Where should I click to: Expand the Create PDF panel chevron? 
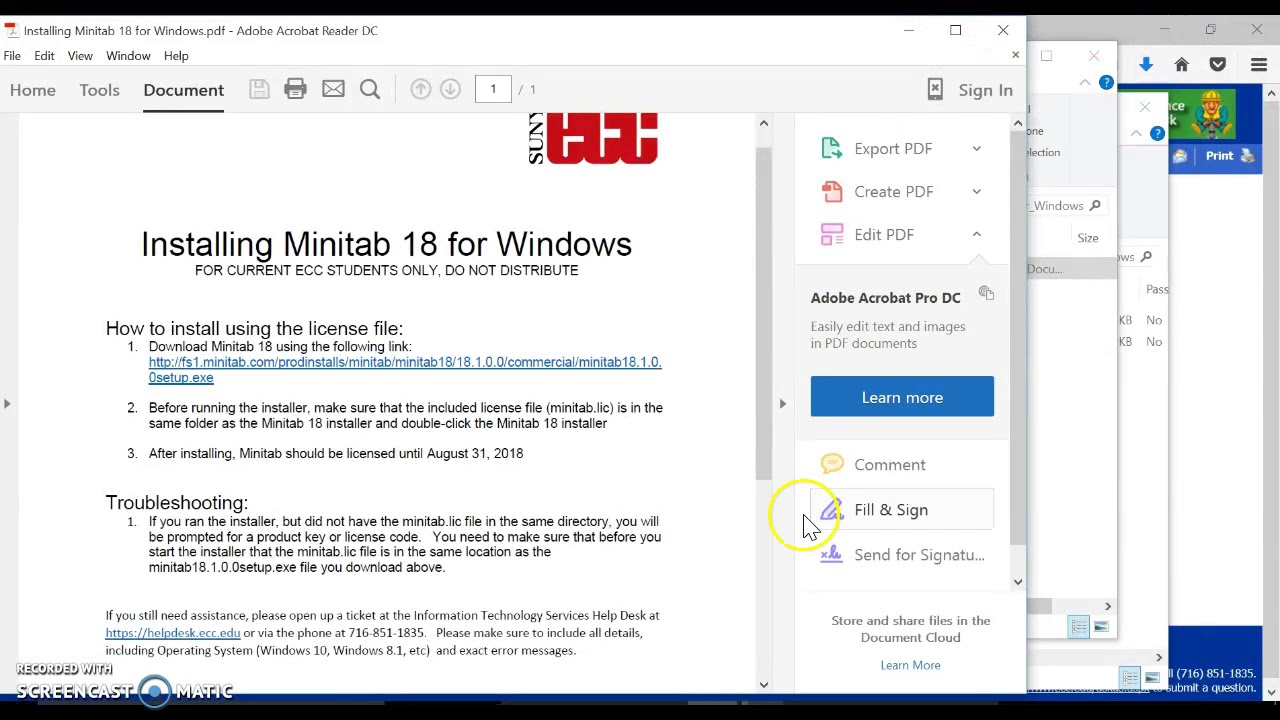[976, 191]
